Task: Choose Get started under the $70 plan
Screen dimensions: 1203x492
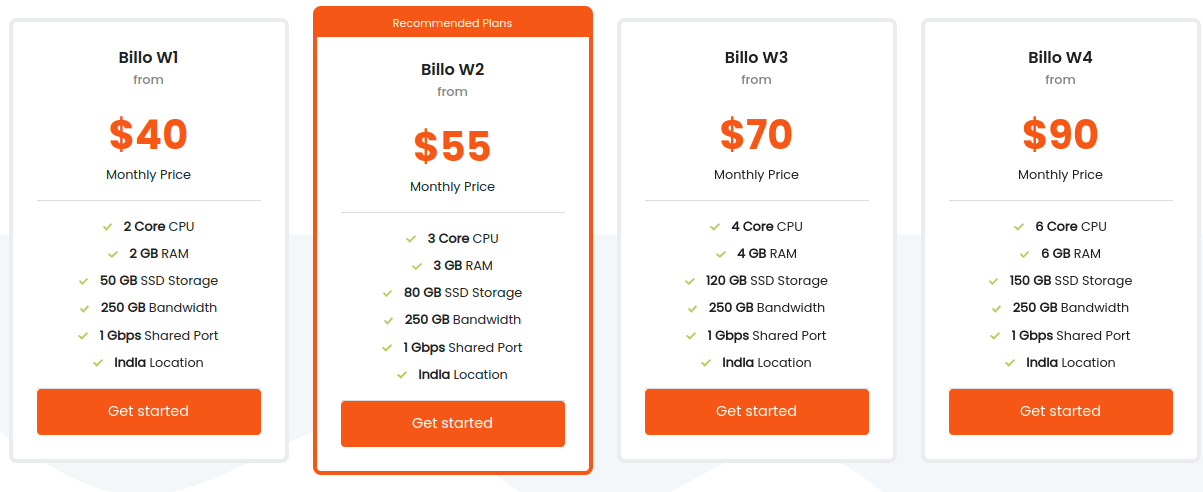Action: 756,411
